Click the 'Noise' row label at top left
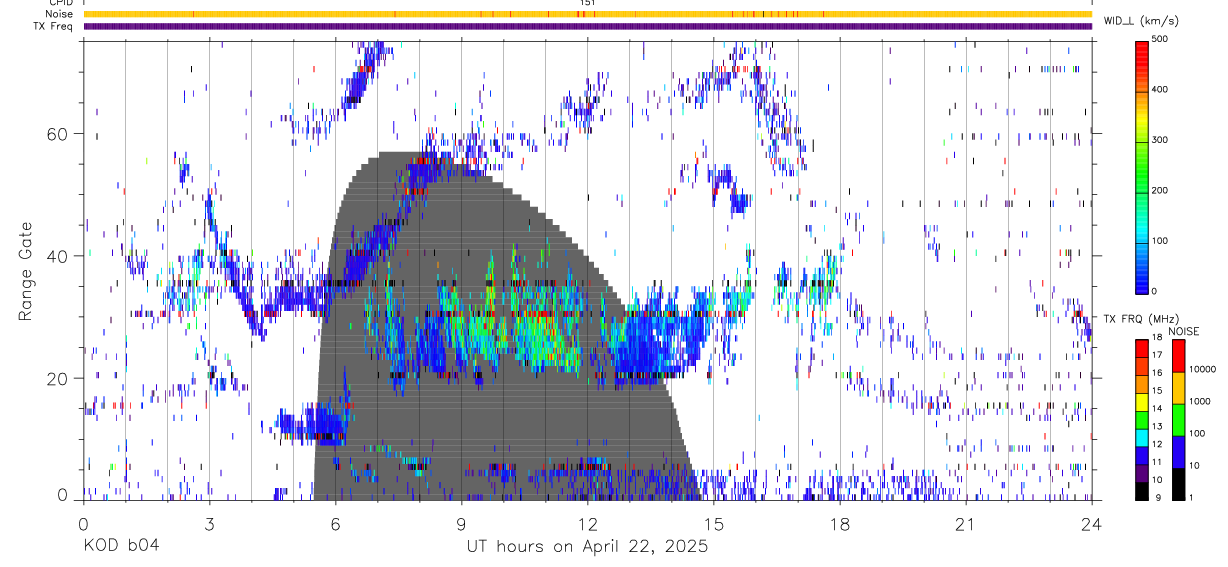Viewport: 1228px width, 567px height. (x=60, y=14)
